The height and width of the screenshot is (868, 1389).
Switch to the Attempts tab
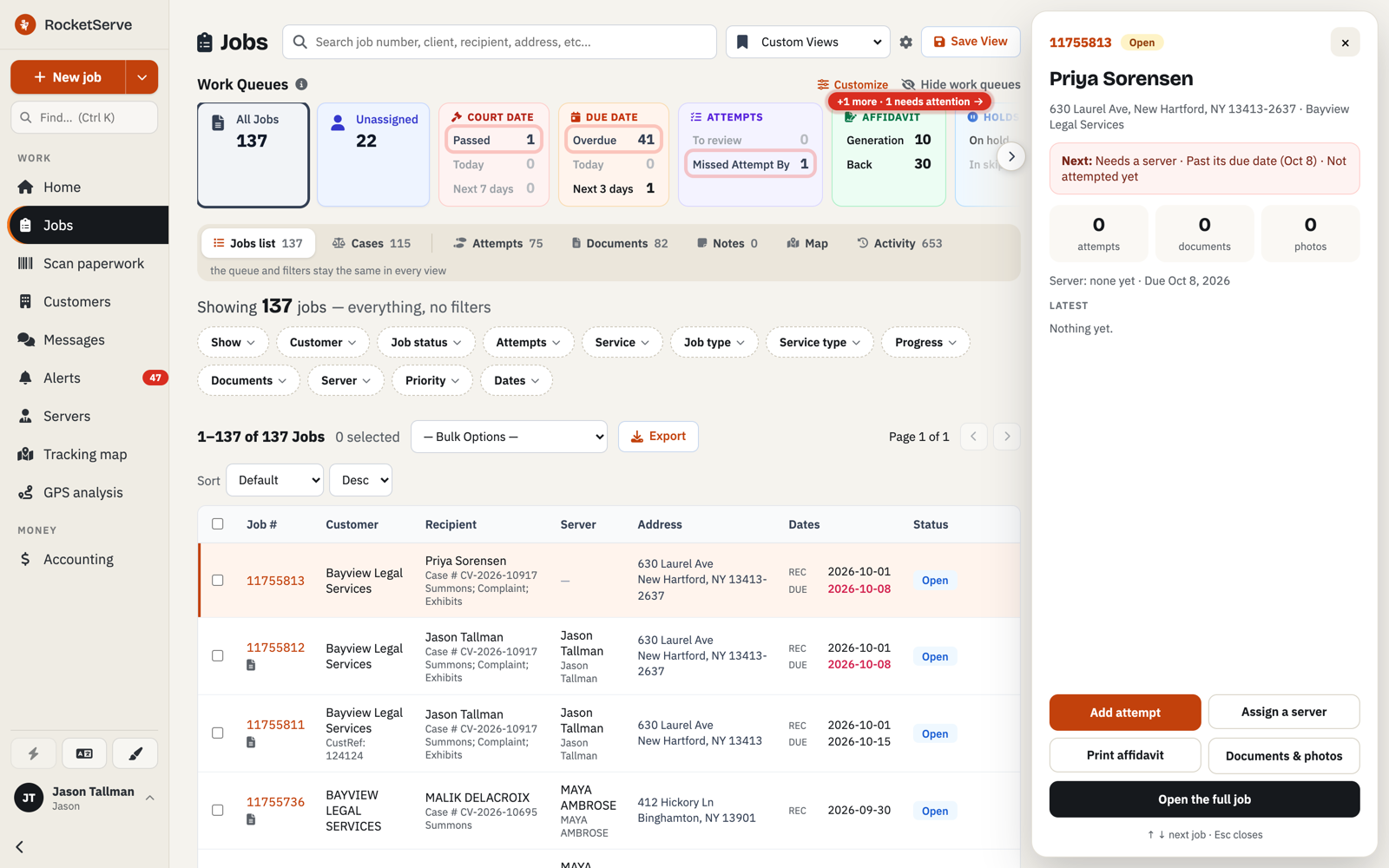coord(498,243)
